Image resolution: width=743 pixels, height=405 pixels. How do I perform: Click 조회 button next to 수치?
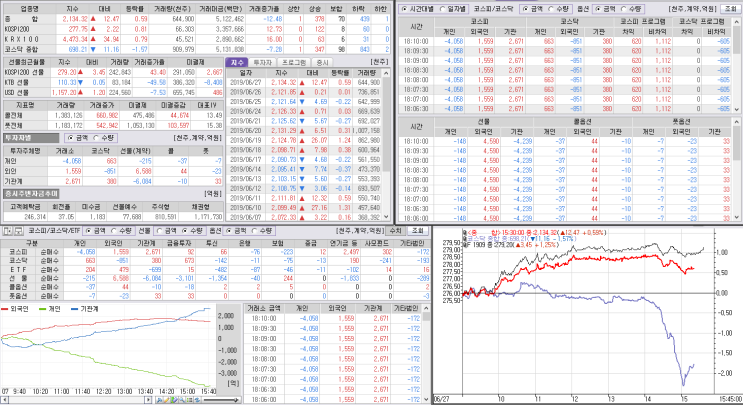pos(417,231)
